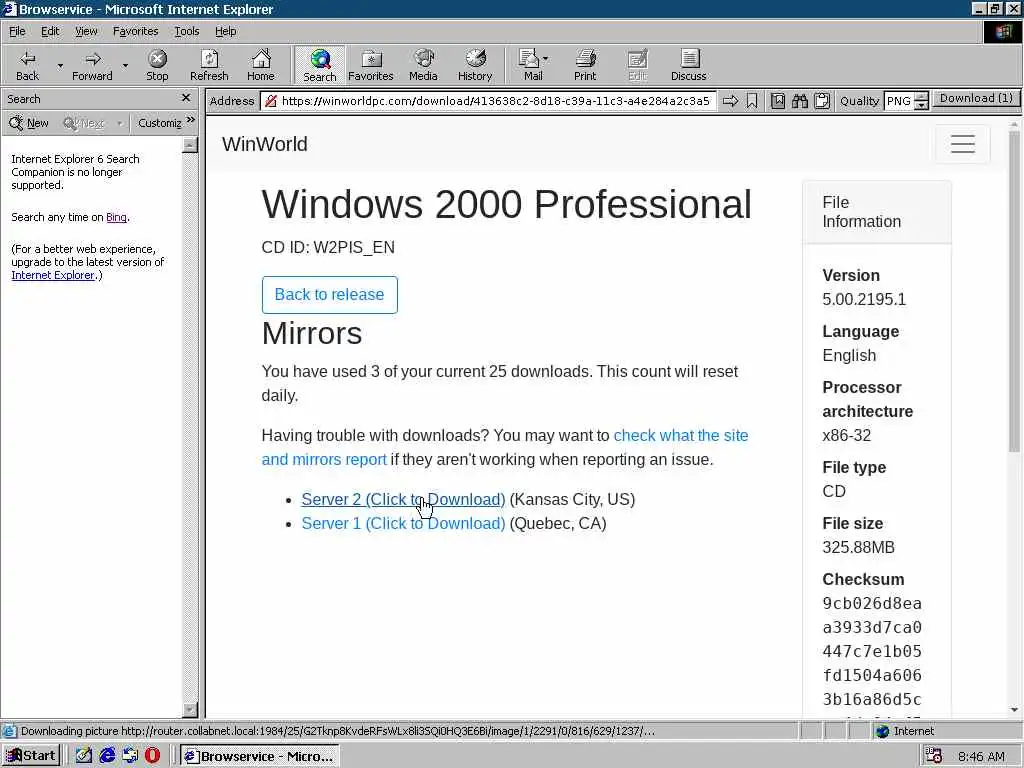Screen dimensions: 1024x768
Task: Click the bookmark ribbon icon
Action: coord(752,101)
